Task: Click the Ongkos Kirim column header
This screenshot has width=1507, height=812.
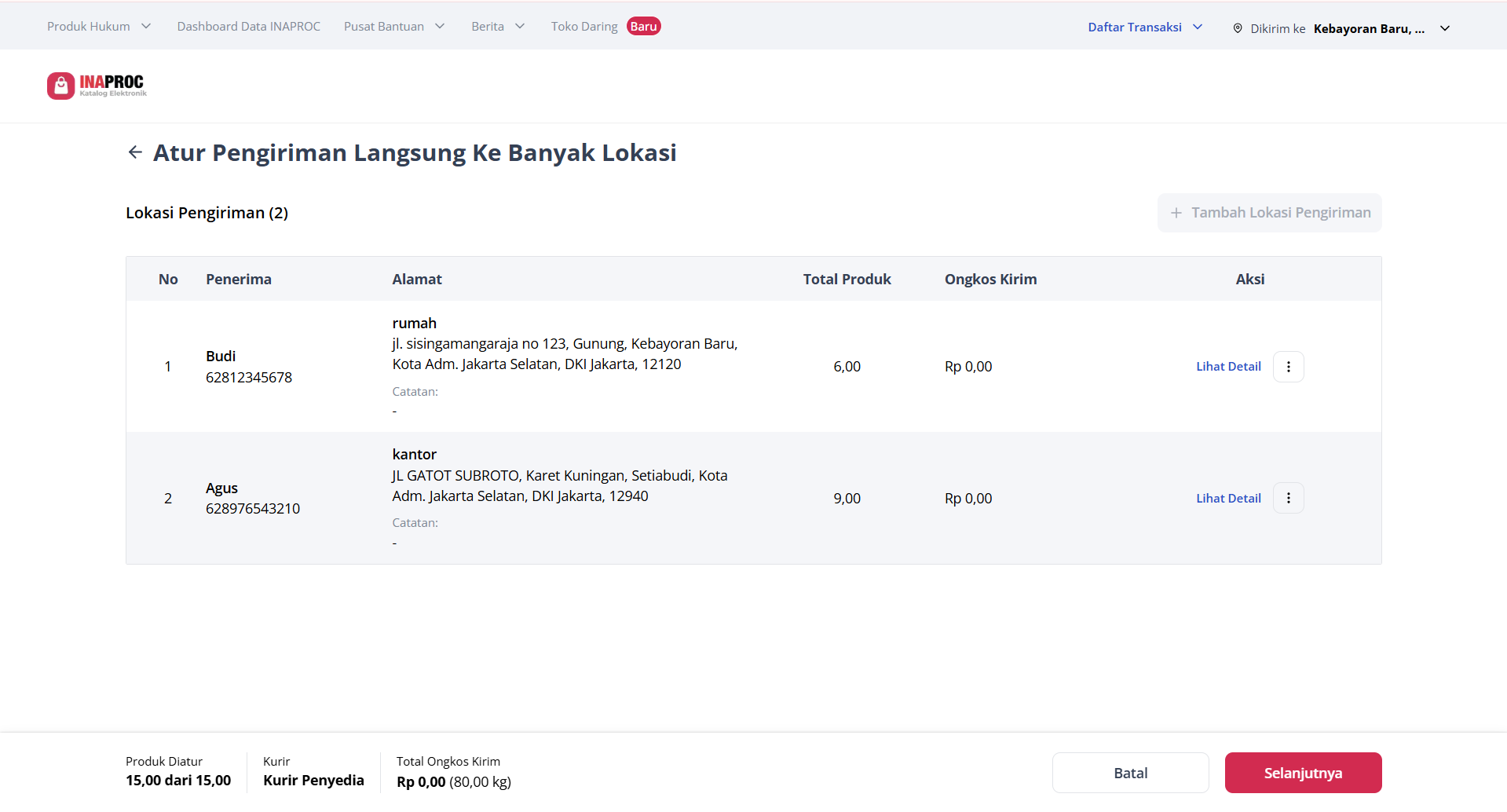Action: pyautogui.click(x=990, y=279)
